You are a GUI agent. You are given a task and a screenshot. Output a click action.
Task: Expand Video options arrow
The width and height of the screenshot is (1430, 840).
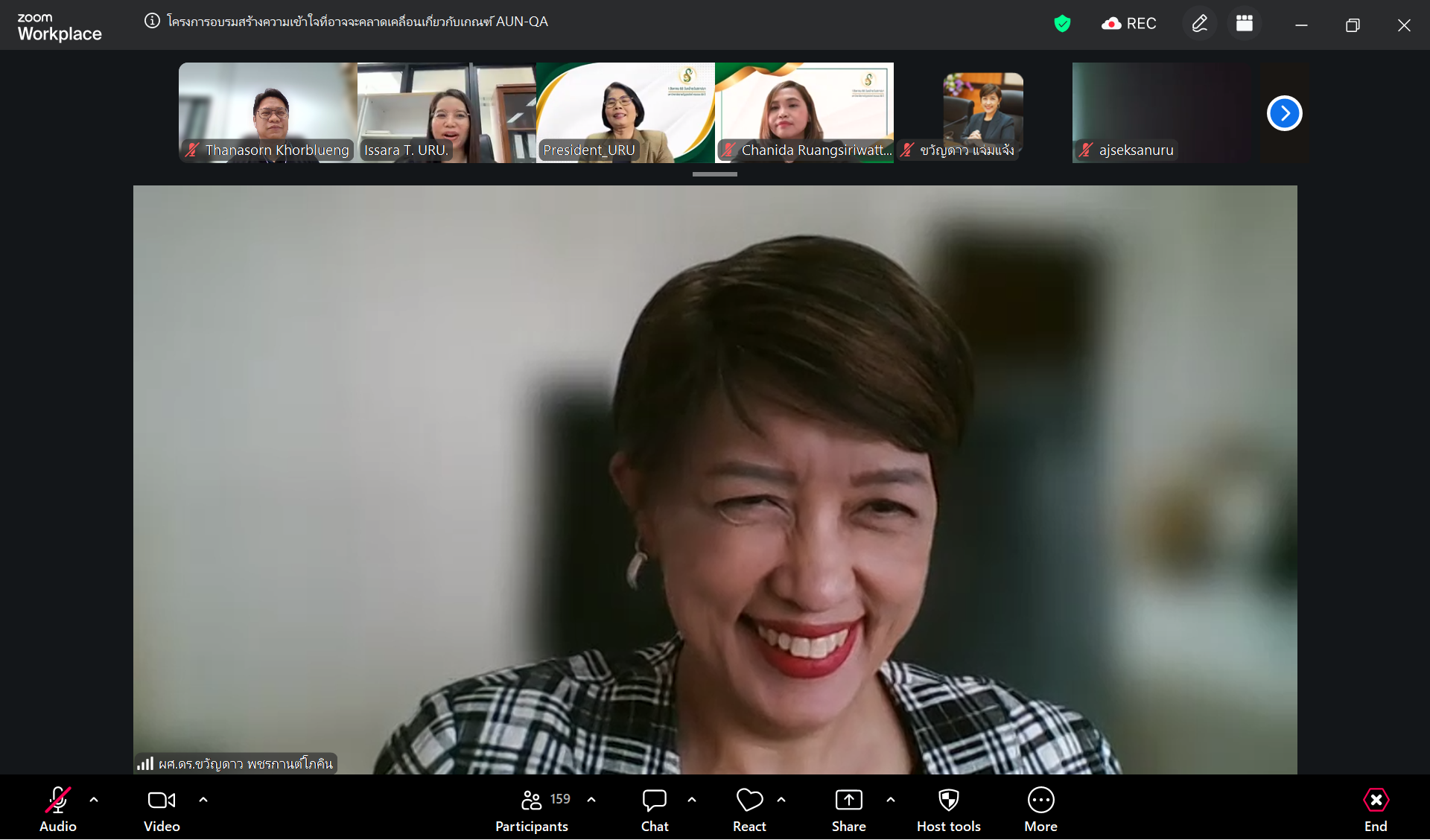[x=203, y=800]
